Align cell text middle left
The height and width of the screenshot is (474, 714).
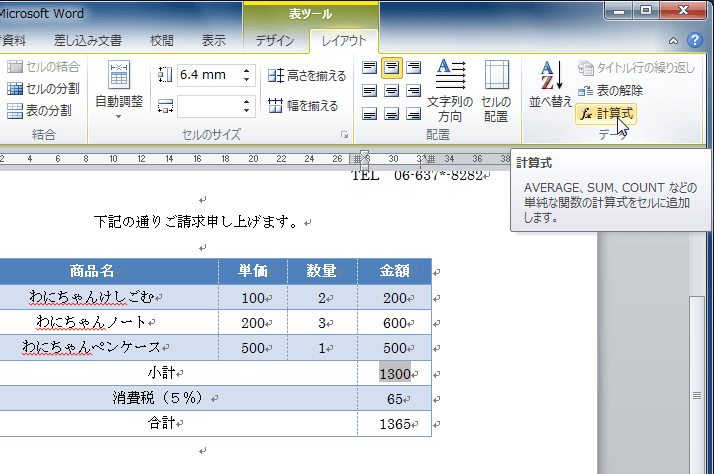point(369,91)
